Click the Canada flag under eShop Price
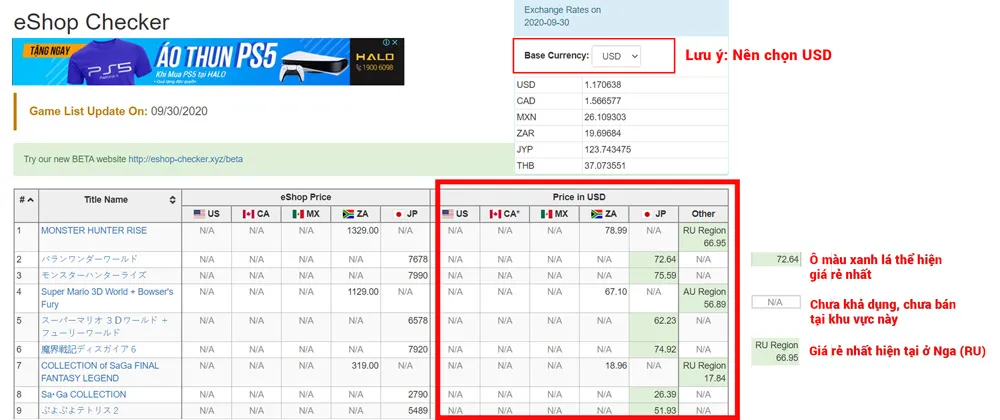The width and height of the screenshot is (1000, 420). click(x=250, y=214)
